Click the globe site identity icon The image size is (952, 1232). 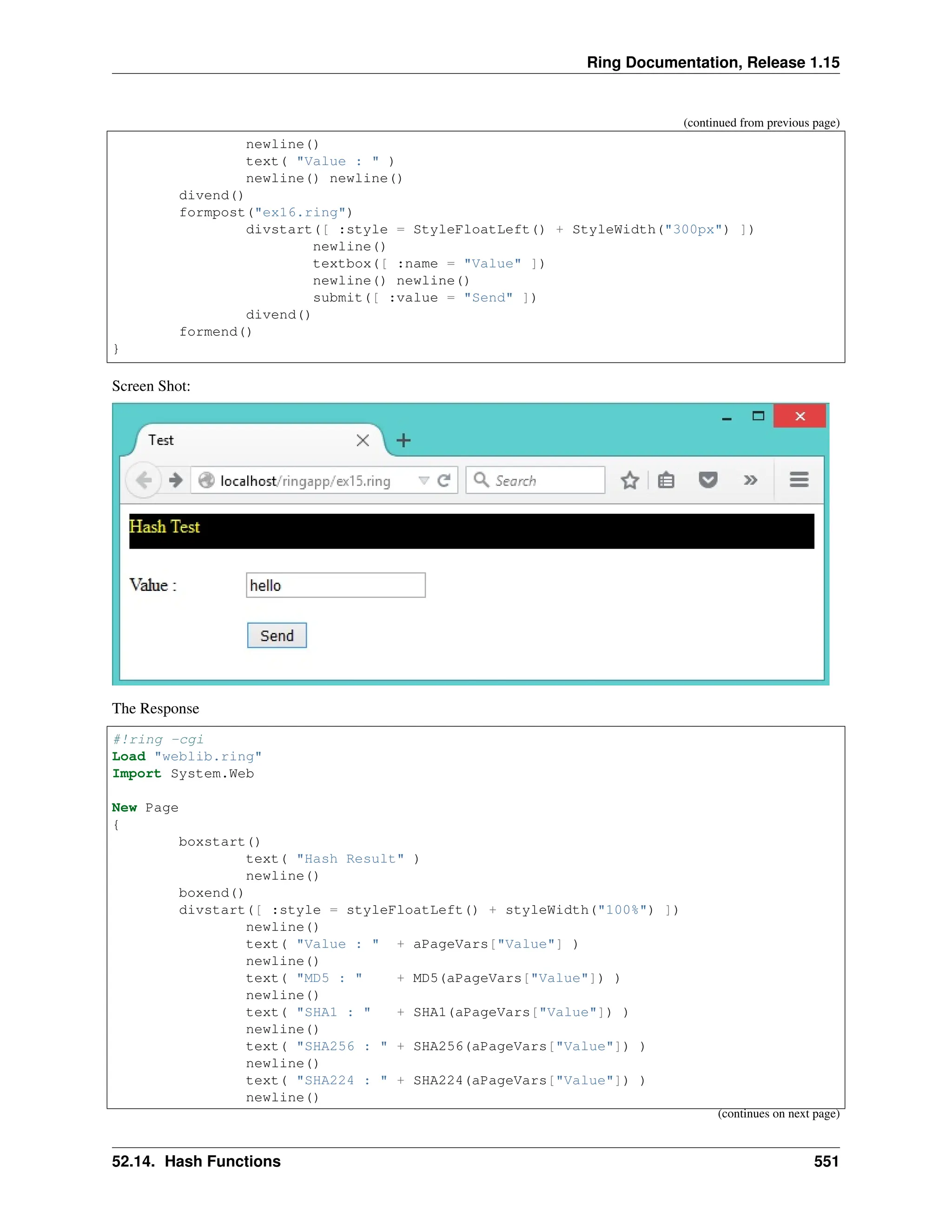click(x=206, y=480)
